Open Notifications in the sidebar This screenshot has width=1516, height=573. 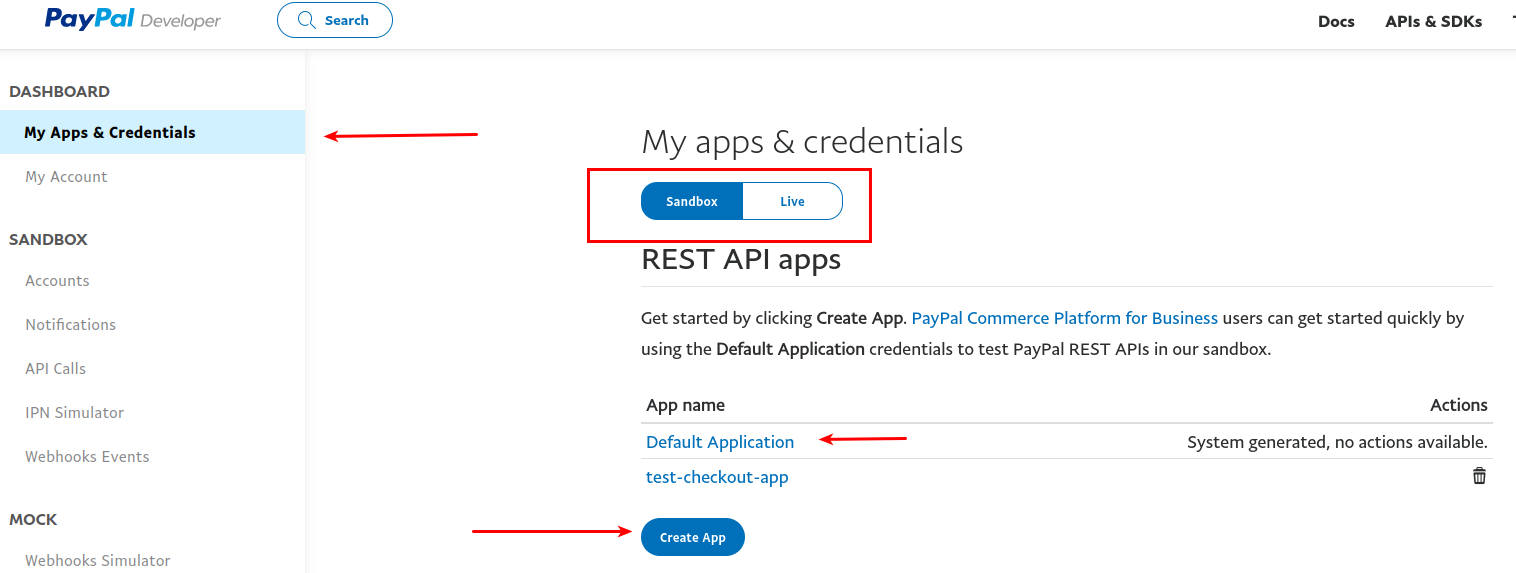(x=70, y=324)
